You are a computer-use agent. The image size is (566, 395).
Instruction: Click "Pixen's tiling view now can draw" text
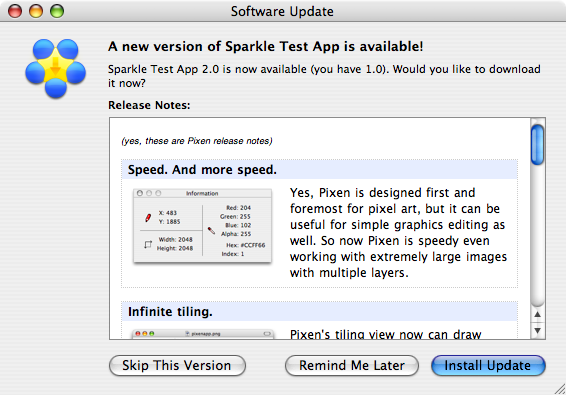tap(386, 334)
